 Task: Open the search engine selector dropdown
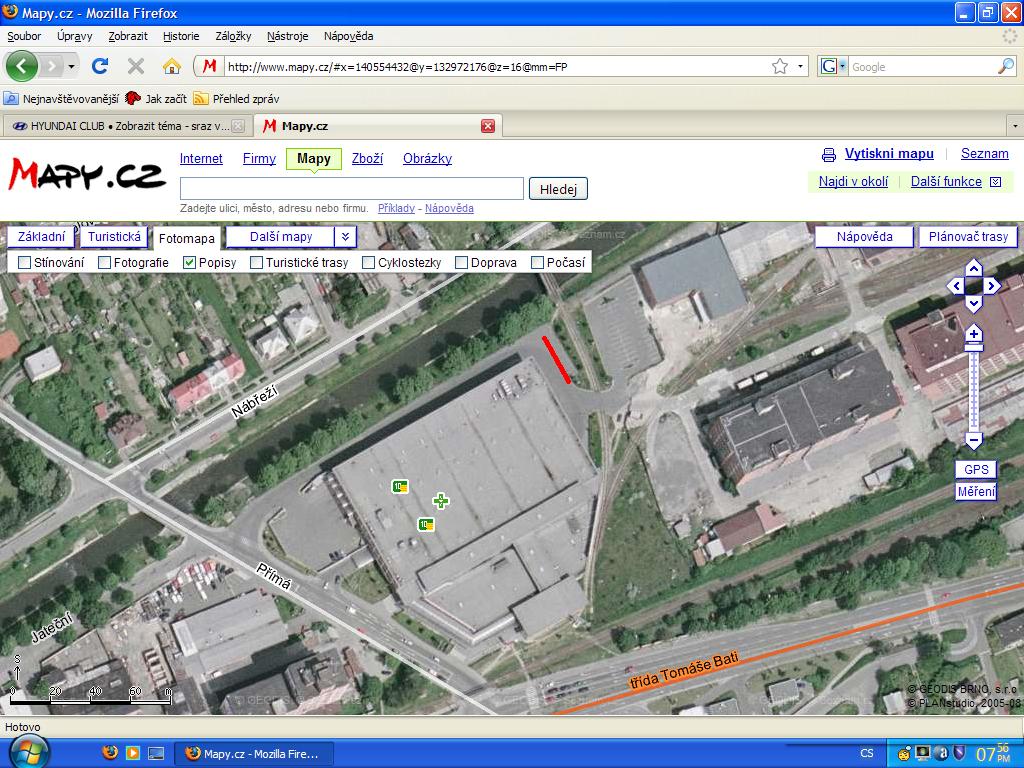[x=832, y=66]
